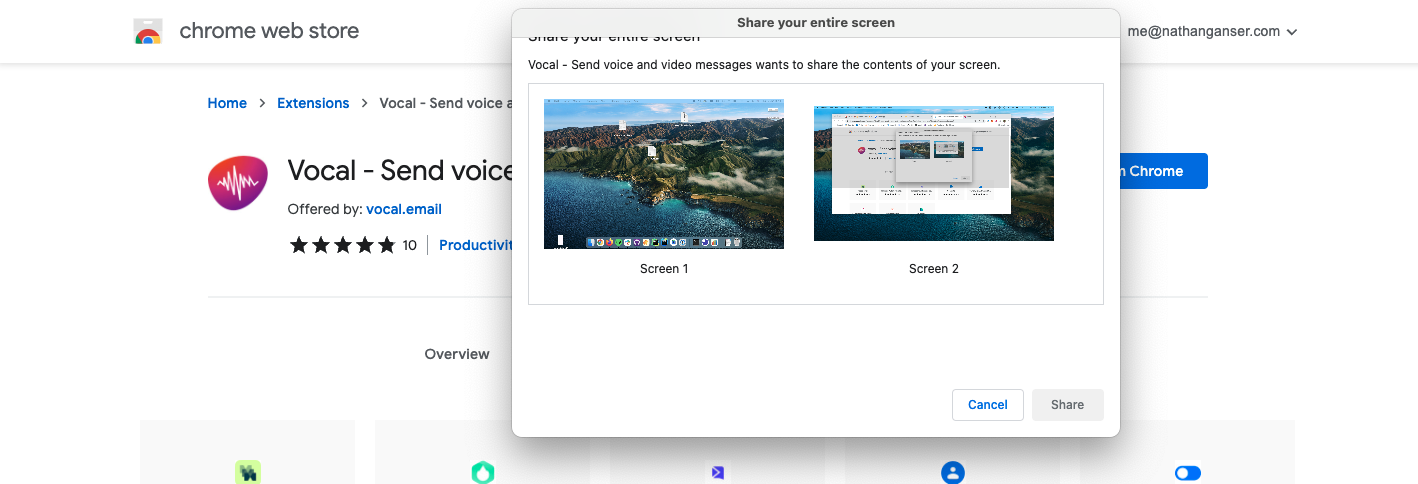Image resolution: width=1418 pixels, height=484 pixels.
Task: Click the blue toggle related extension icon
Action: [x=1188, y=472]
